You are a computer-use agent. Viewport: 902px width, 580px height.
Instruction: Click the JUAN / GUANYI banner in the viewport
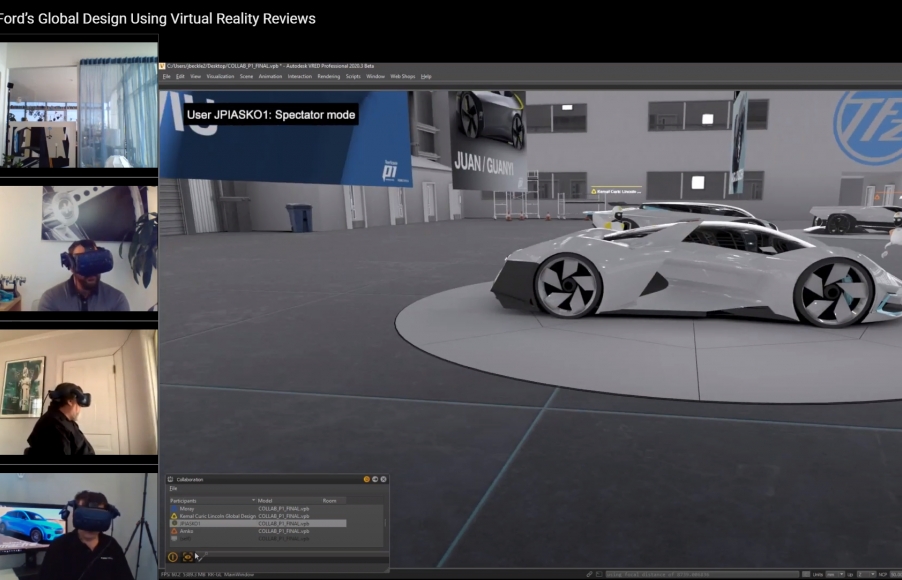tap(488, 140)
